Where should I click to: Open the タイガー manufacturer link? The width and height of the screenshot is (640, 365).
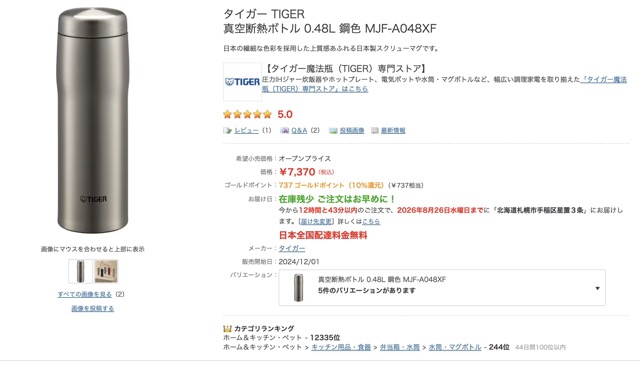pos(291,248)
